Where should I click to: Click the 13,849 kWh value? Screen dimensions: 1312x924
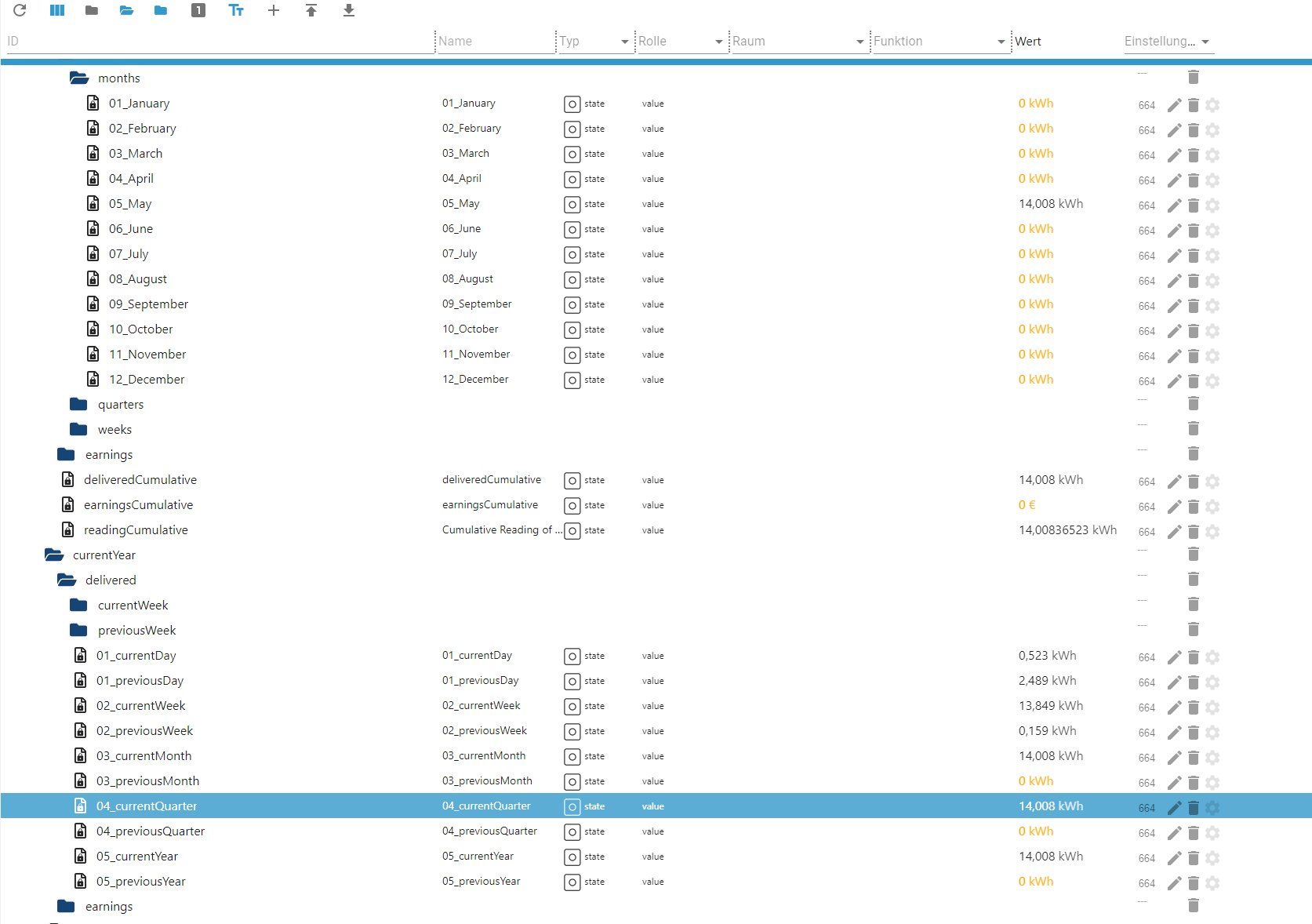pyautogui.click(x=1051, y=706)
